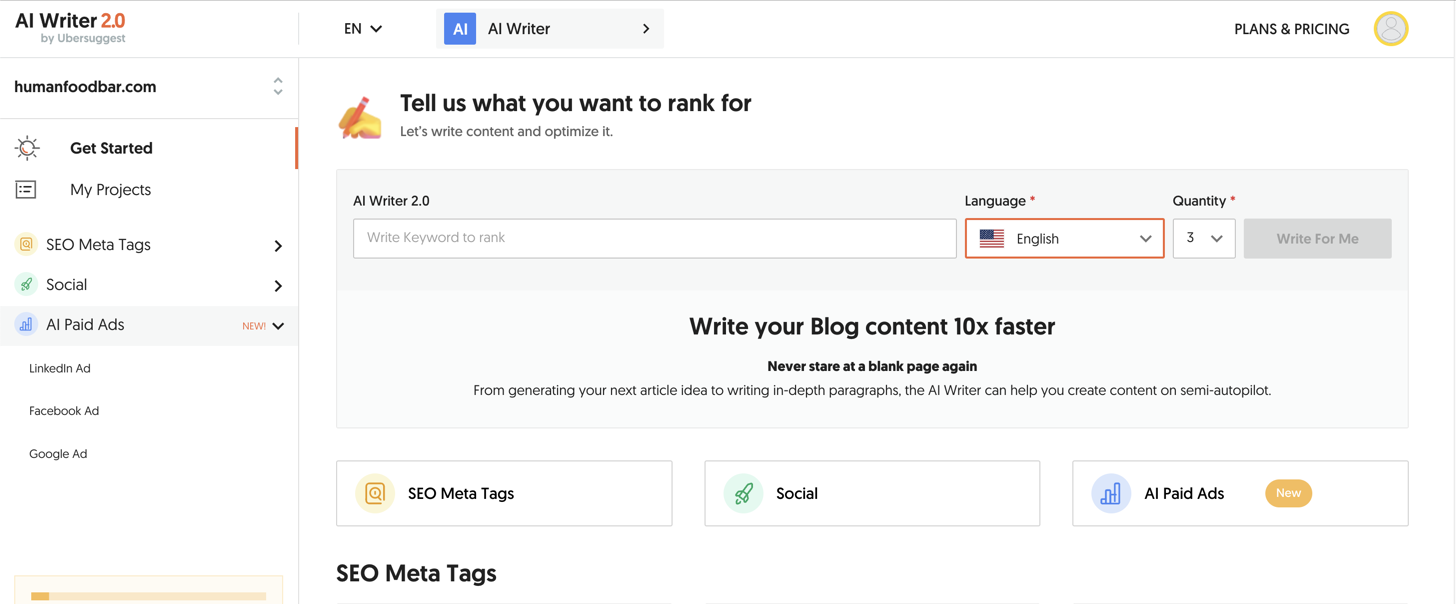Click the Never stare at a blank page again text
The width and height of the screenshot is (1456, 604).
(872, 366)
